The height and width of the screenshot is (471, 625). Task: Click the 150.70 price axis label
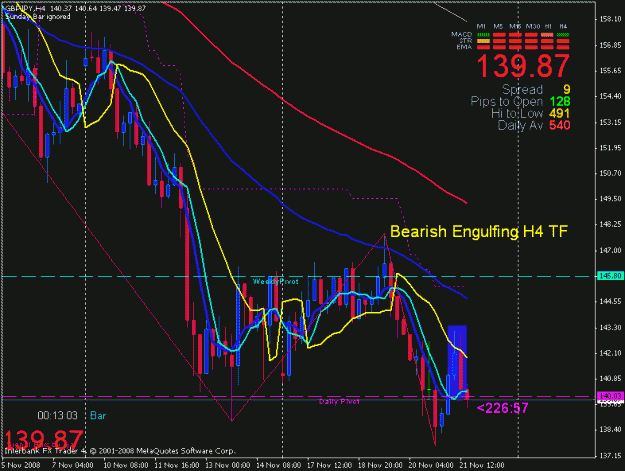(610, 173)
